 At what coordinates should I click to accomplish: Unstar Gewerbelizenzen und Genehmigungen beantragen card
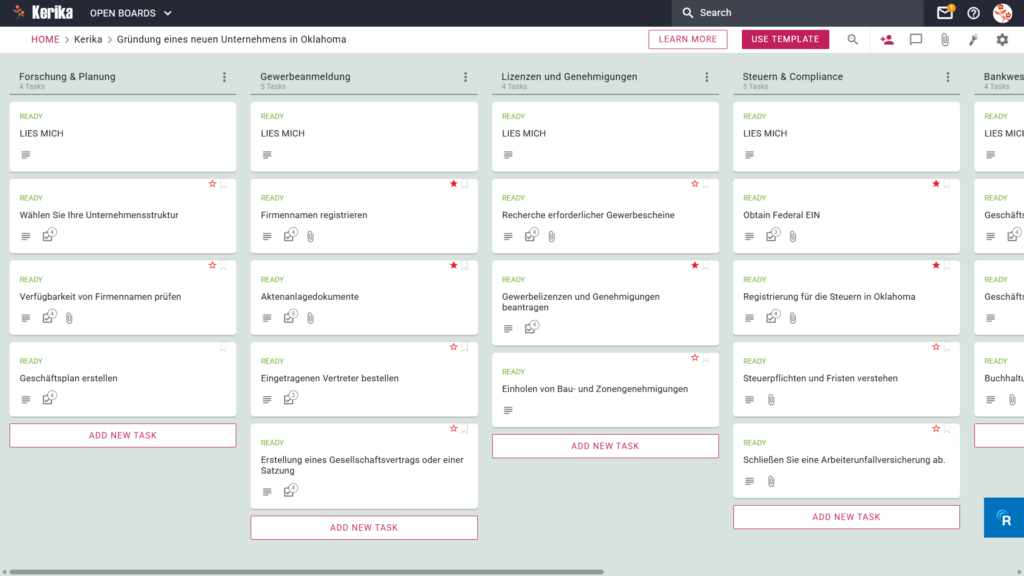[694, 266]
